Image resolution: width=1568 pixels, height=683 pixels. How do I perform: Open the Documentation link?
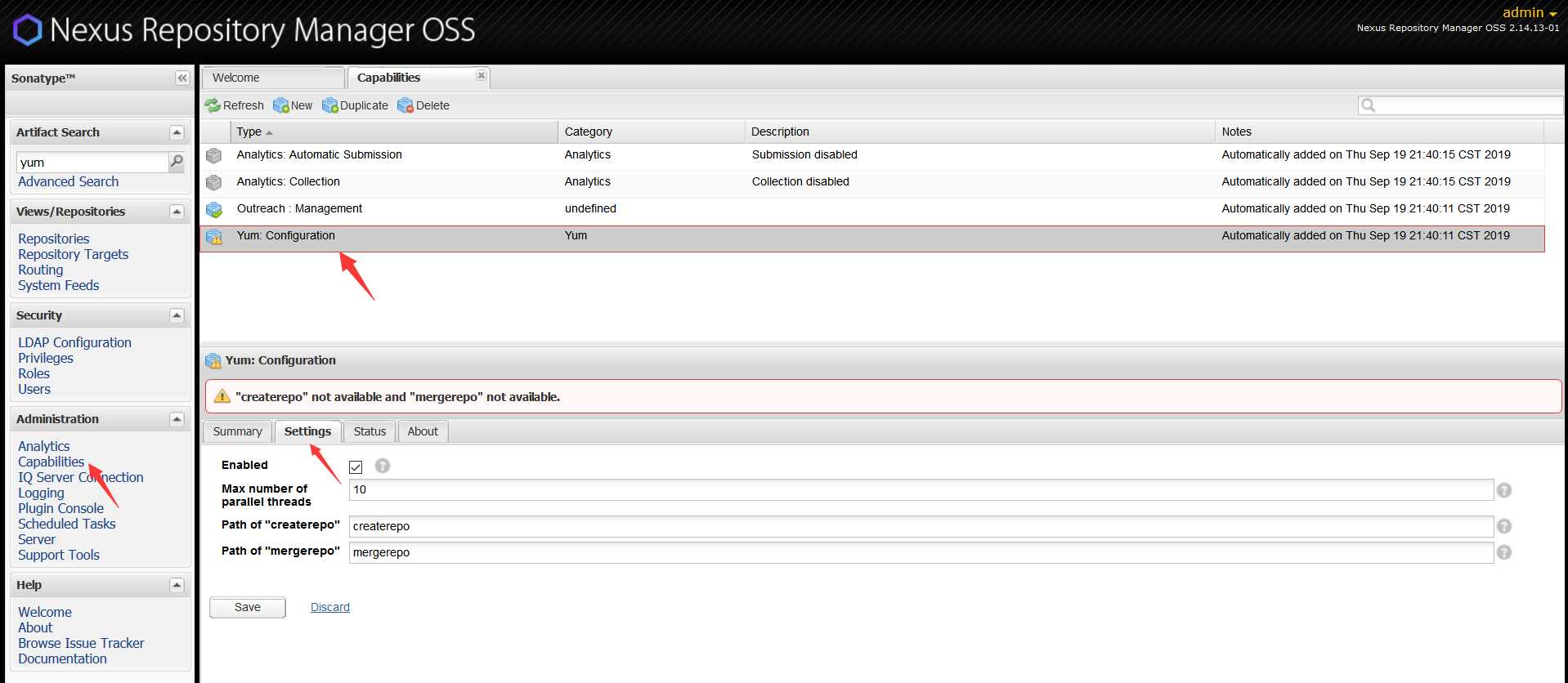(x=62, y=658)
